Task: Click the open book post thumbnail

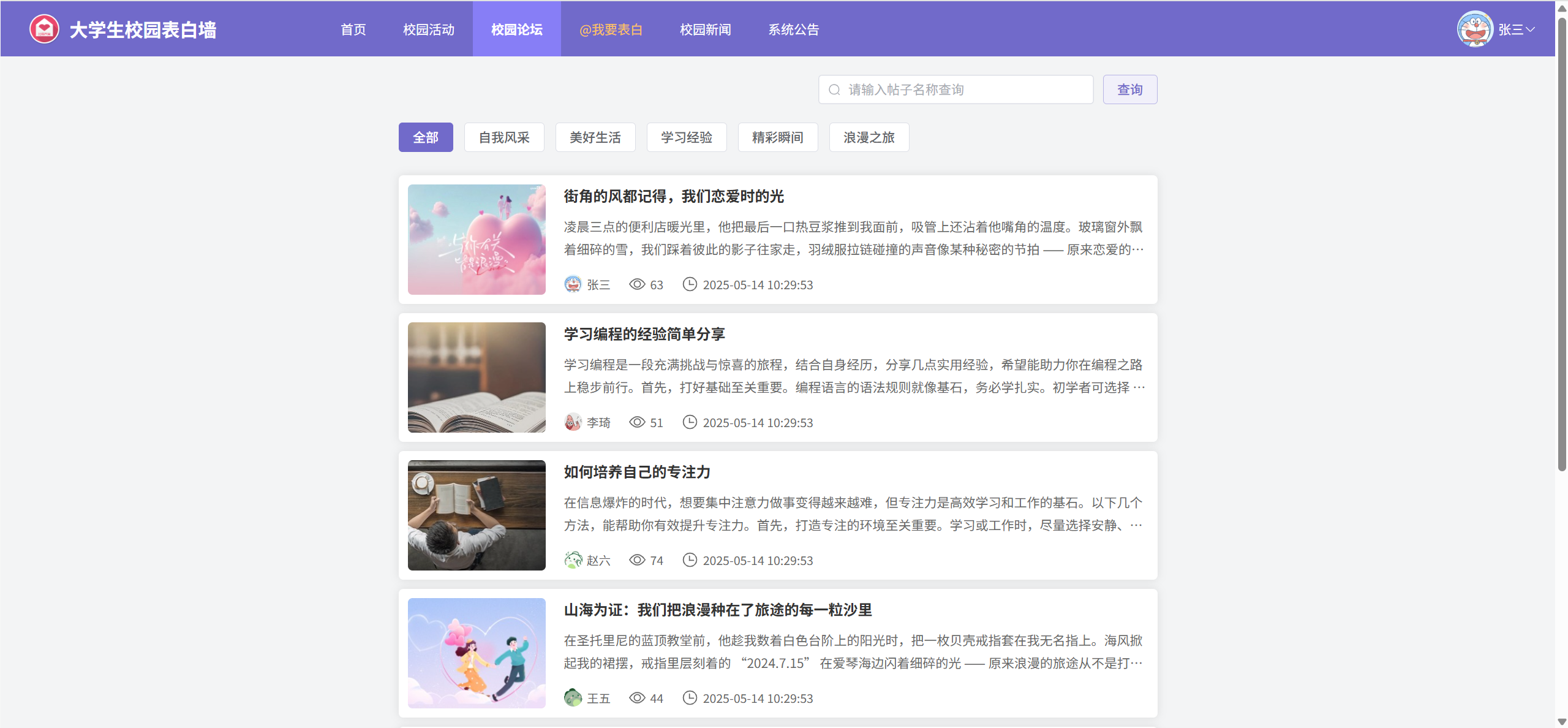Action: tap(477, 377)
